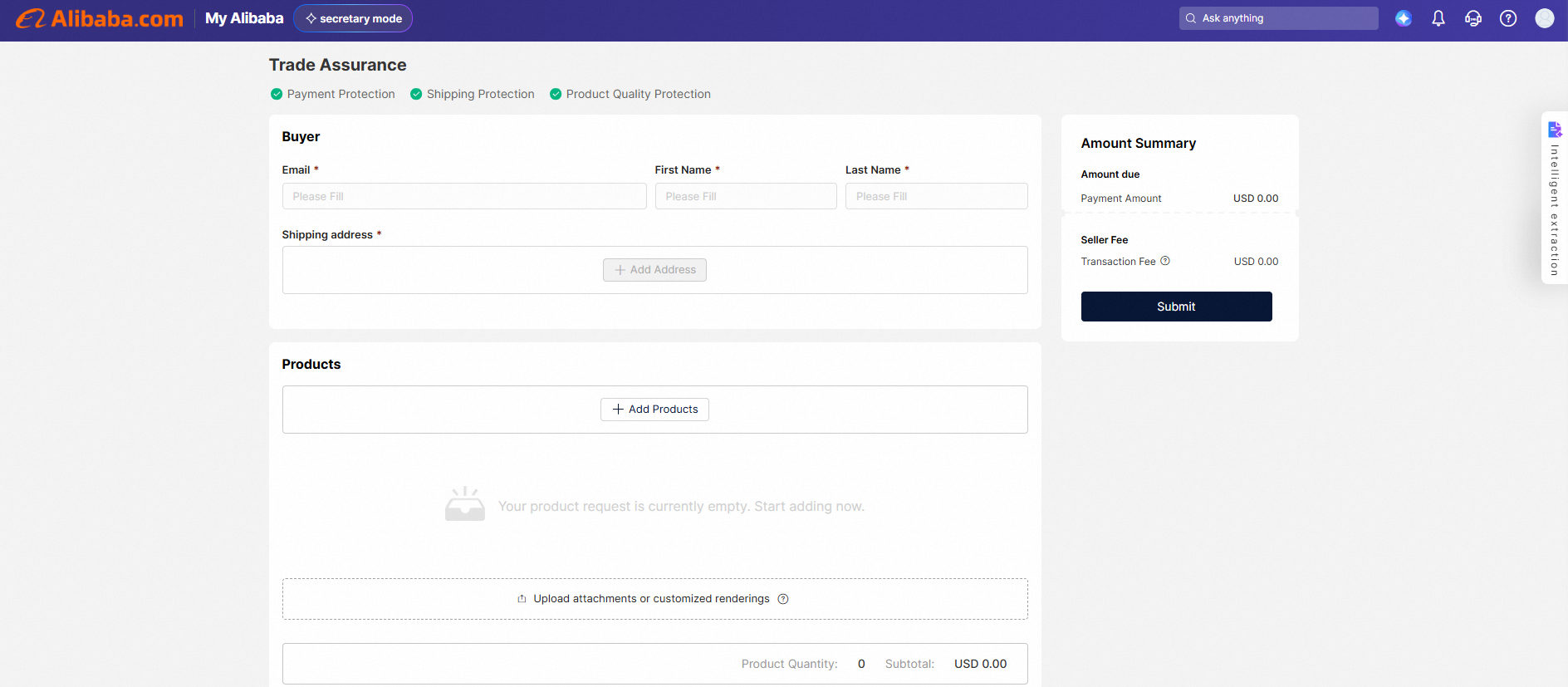Click the Seller Fee label
1568x687 pixels.
1105,240
